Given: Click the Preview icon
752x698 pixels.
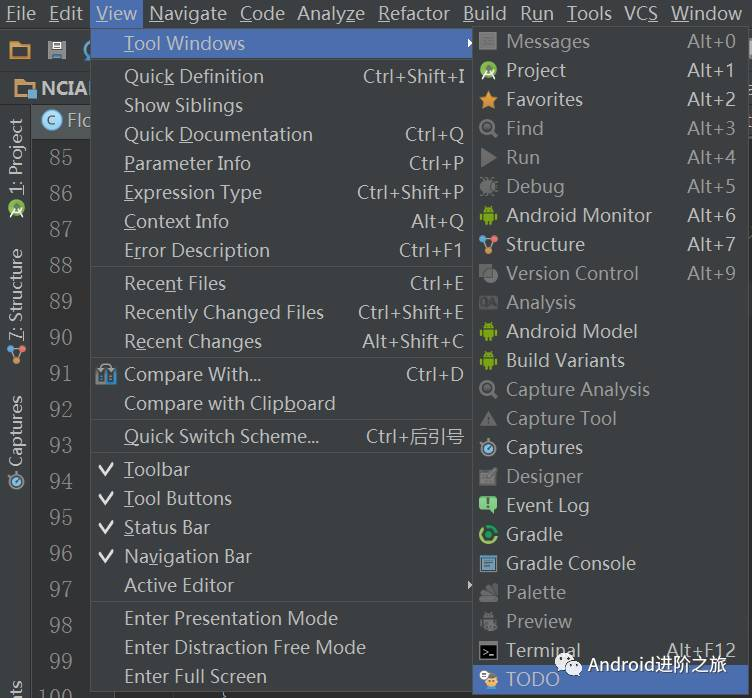Looking at the screenshot, I should (488, 622).
